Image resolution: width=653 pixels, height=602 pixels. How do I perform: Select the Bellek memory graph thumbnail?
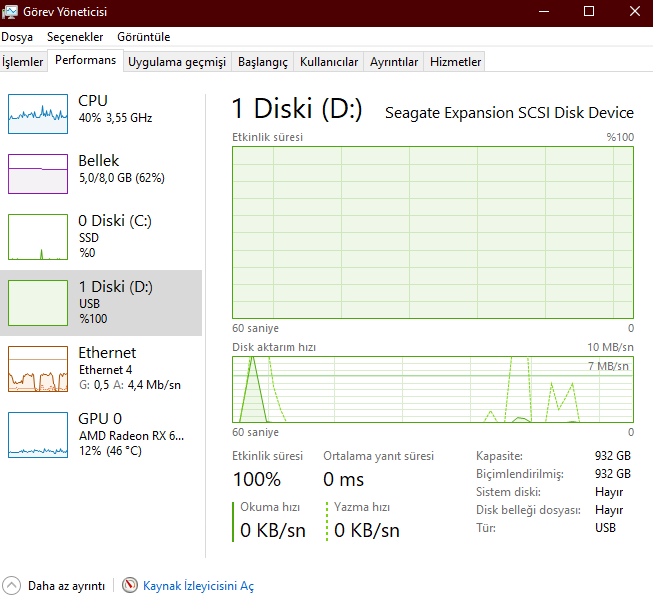coord(37,173)
